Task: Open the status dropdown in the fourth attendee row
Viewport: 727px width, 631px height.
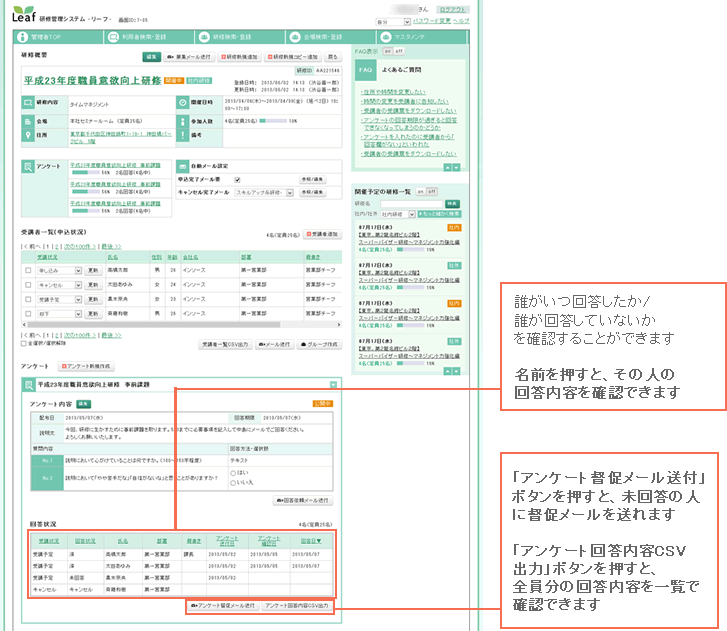Action: [59, 314]
